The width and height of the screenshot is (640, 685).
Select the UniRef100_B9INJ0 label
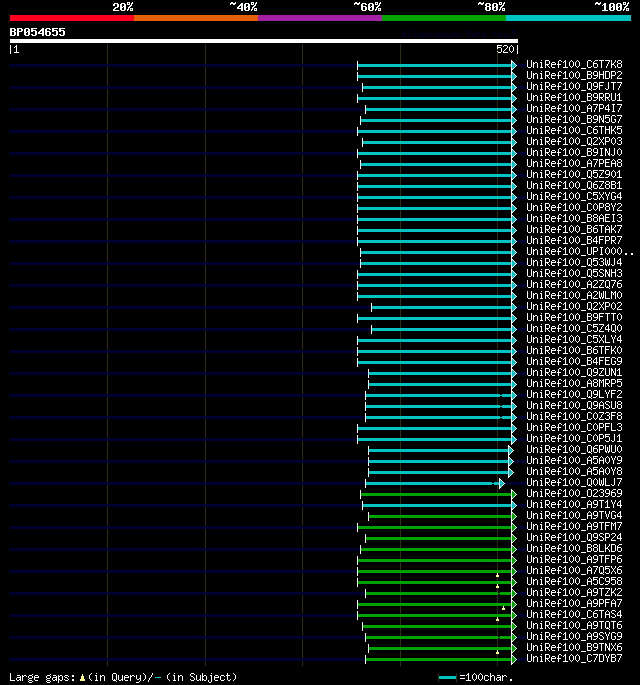pyautogui.click(x=574, y=152)
